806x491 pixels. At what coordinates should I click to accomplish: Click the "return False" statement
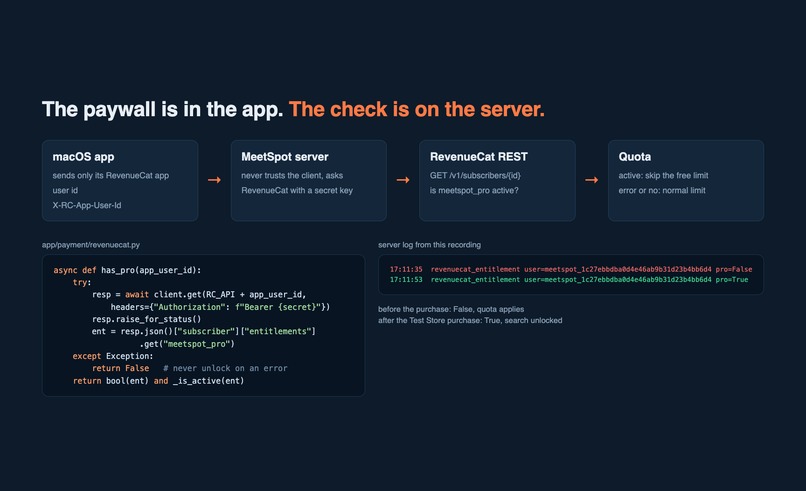click(x=121, y=368)
